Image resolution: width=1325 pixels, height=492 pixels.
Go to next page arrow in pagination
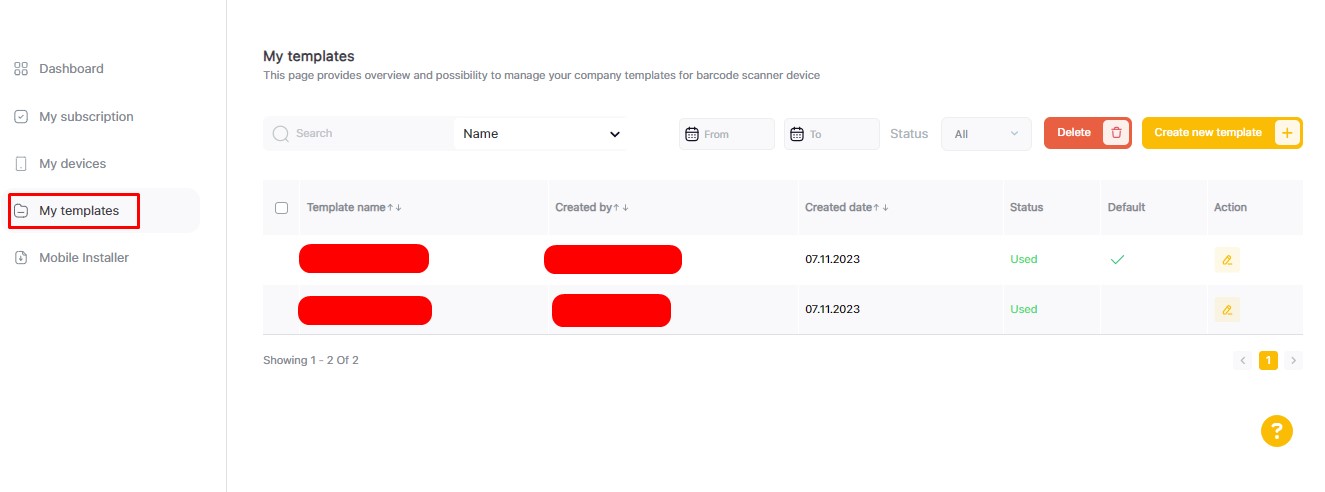tap(1294, 360)
